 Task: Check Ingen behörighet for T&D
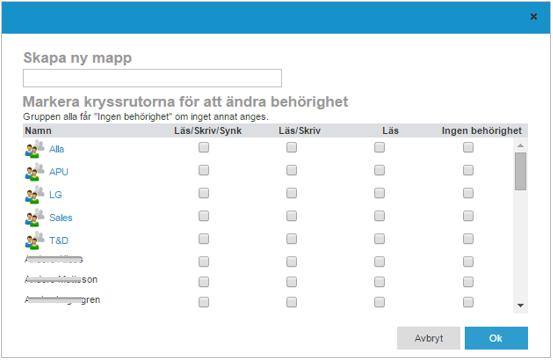point(468,239)
